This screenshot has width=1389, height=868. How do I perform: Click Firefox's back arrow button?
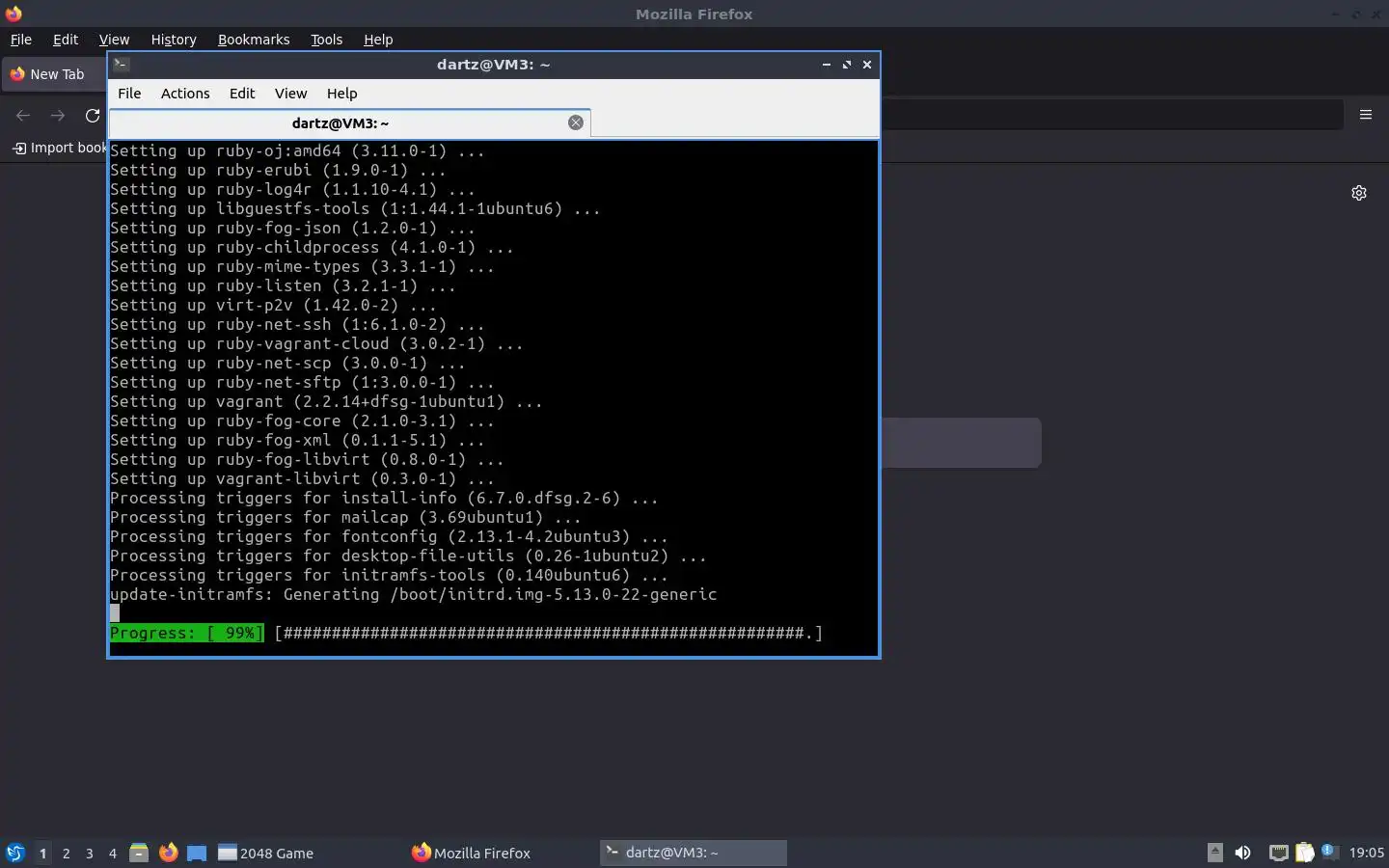pos(23,115)
